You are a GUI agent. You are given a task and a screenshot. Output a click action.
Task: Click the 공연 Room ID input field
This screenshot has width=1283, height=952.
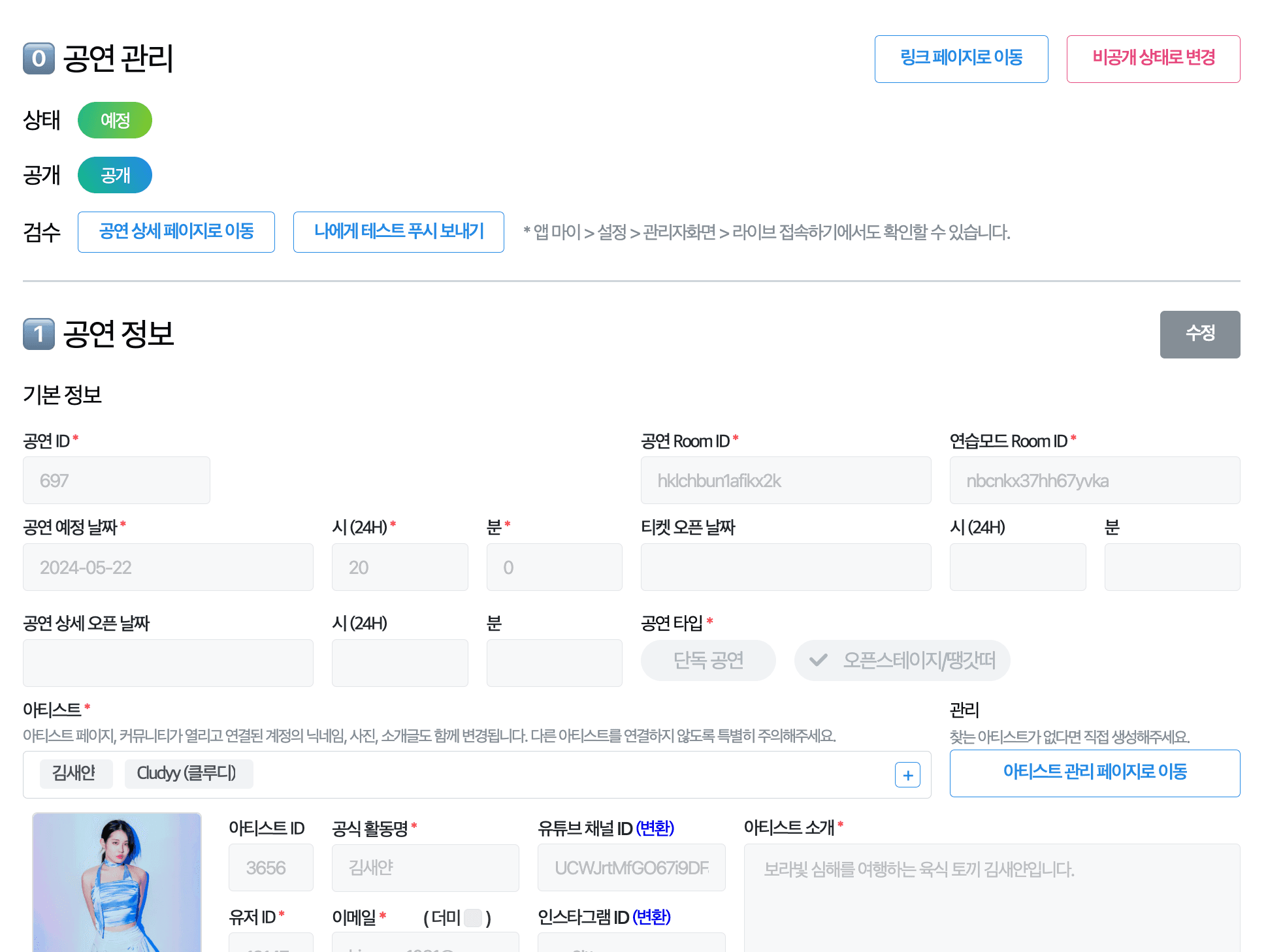[786, 480]
